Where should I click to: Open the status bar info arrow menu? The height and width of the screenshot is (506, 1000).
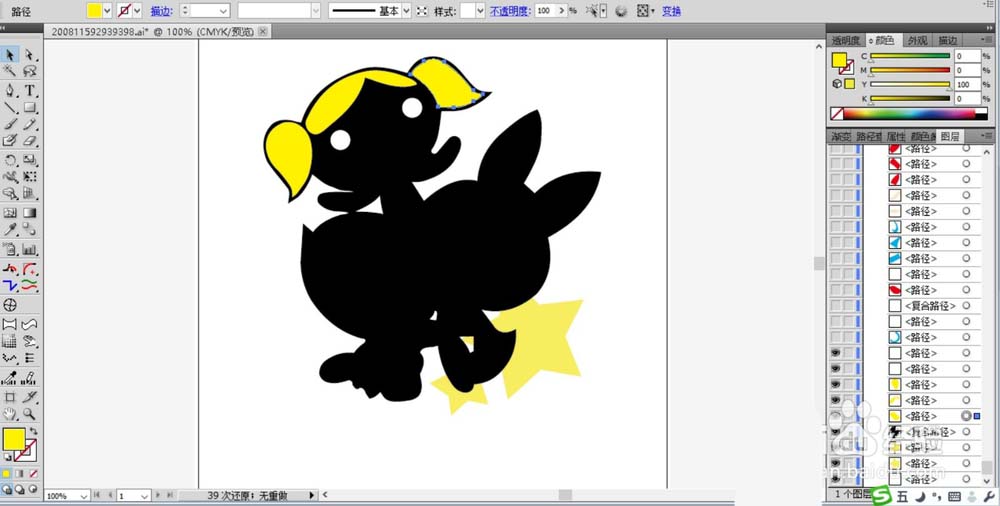pos(312,495)
